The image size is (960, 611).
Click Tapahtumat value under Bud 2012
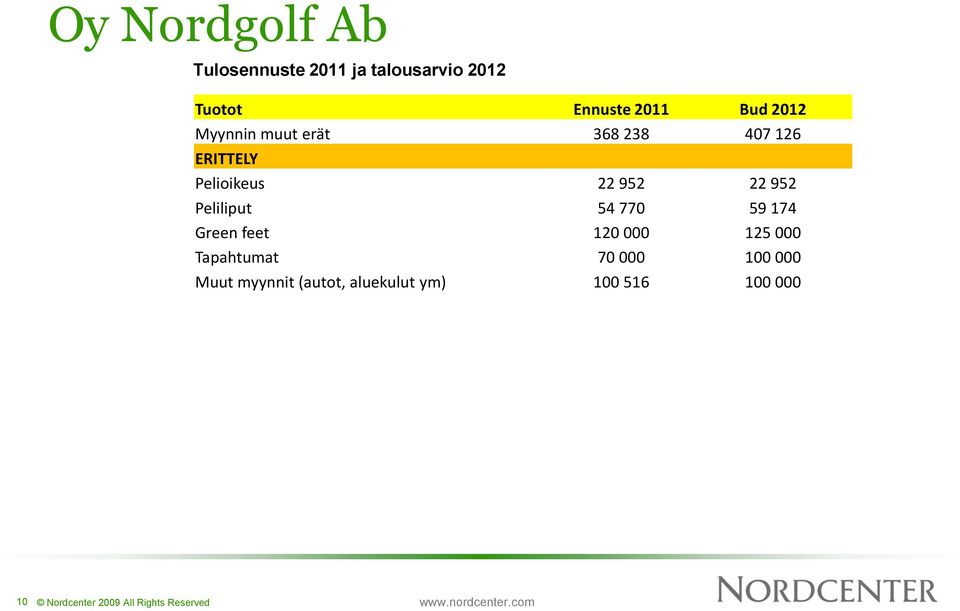coord(773,257)
